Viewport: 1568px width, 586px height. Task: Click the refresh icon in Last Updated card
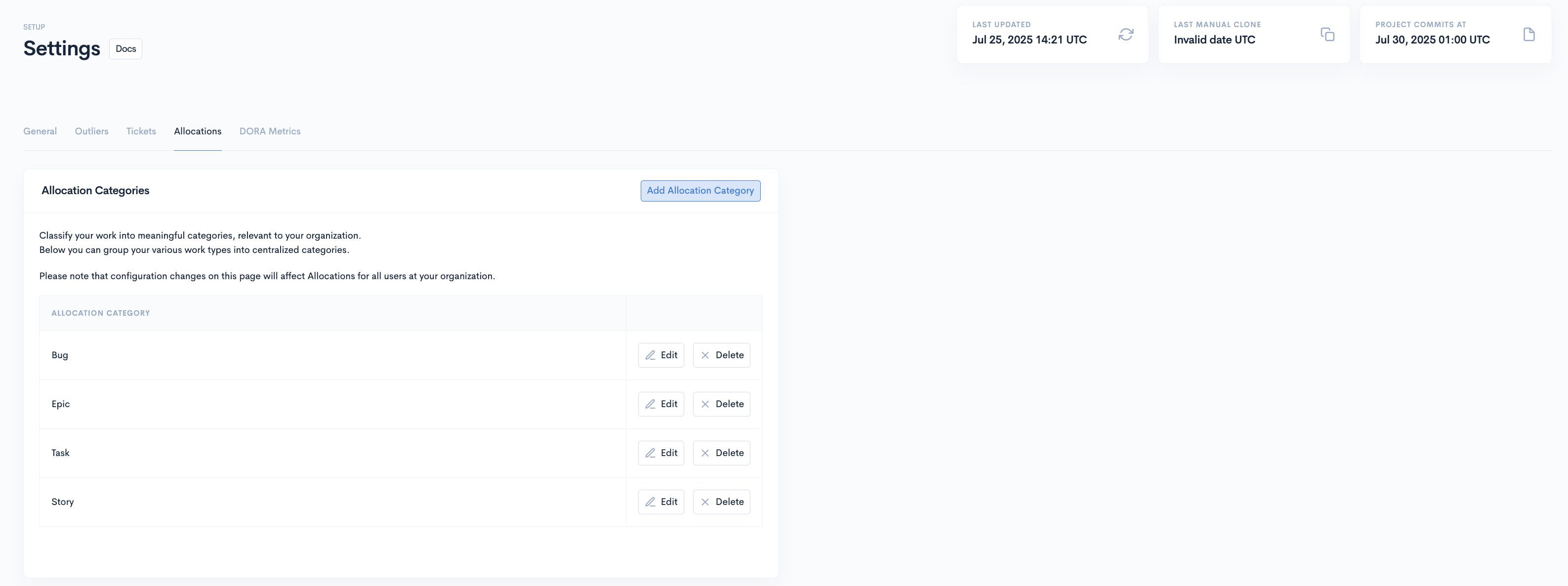click(1125, 35)
